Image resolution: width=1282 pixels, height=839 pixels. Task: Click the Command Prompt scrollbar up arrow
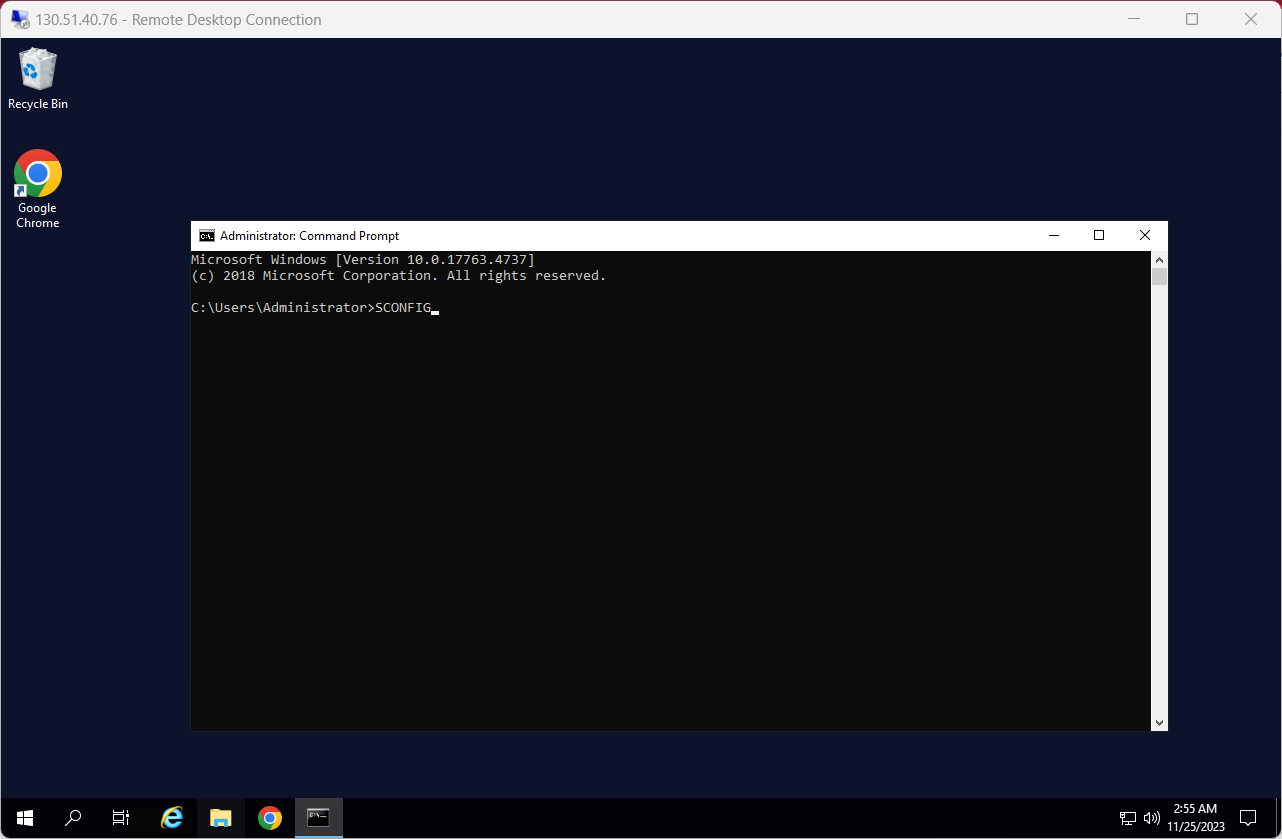coord(1159,259)
